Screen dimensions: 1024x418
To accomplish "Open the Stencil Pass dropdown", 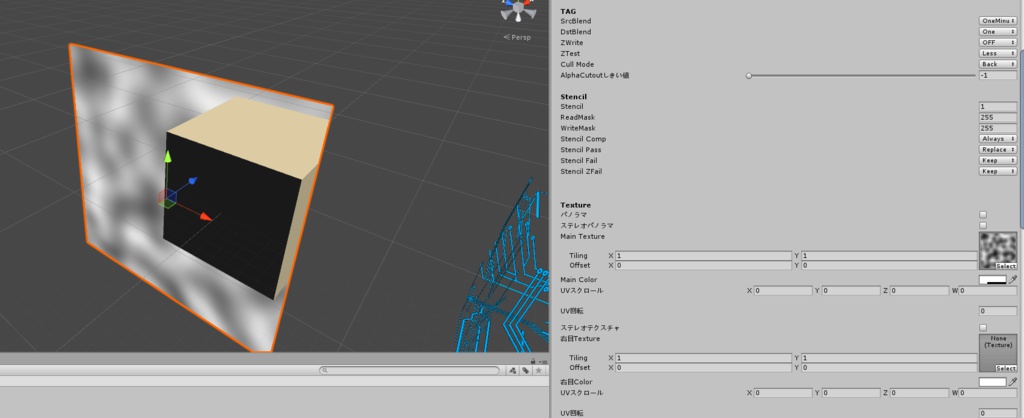I will [998, 150].
